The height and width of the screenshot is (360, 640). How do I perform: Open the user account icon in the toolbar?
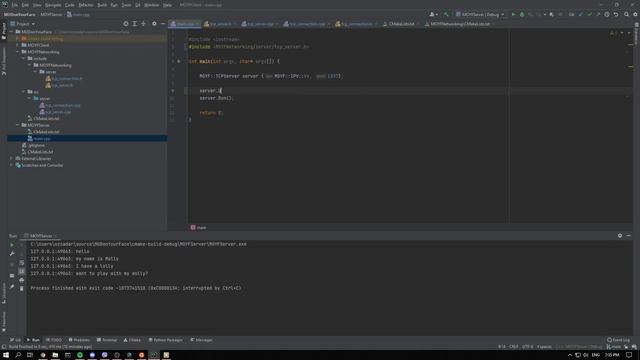tap(433, 14)
